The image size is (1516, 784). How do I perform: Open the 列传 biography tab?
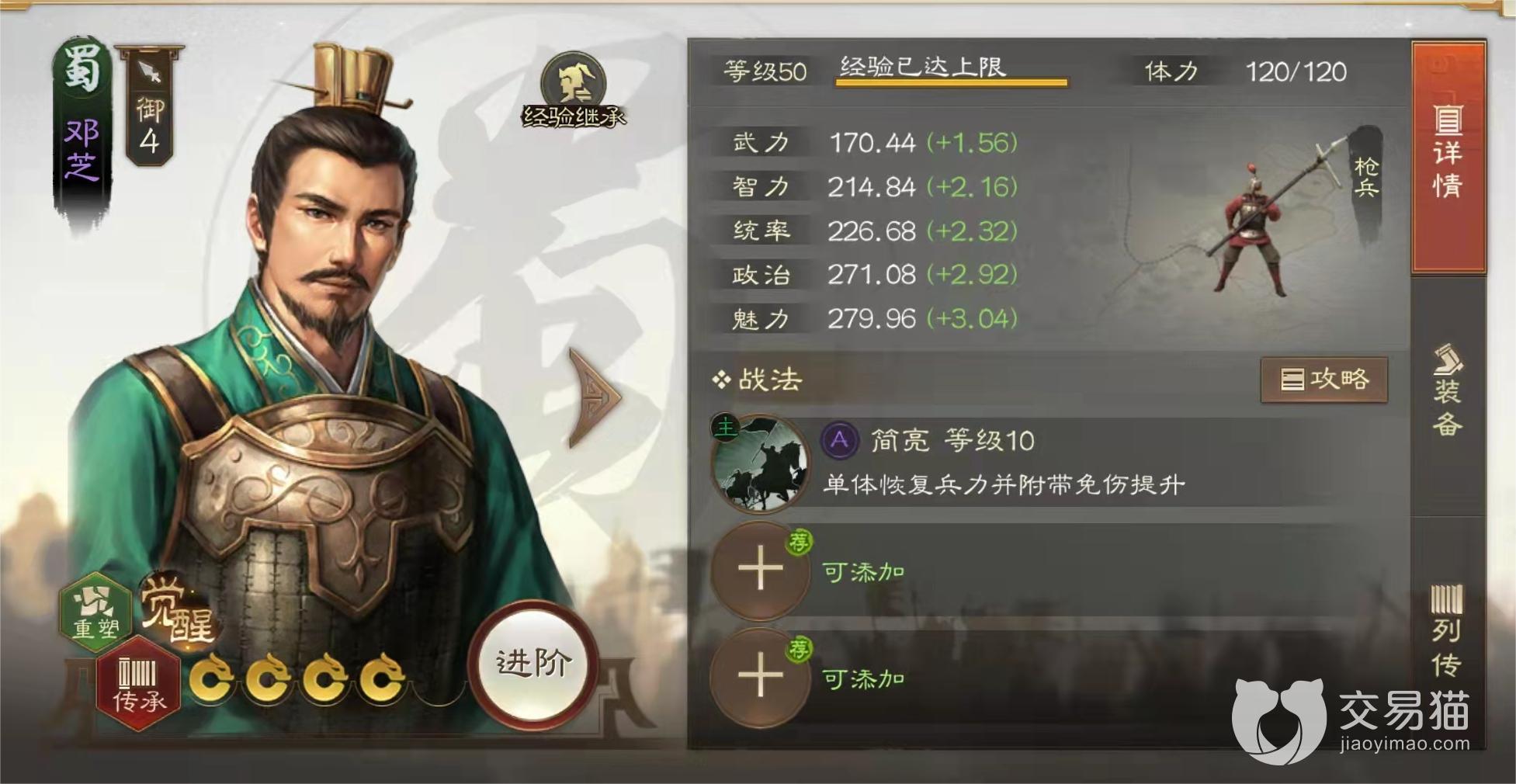pyautogui.click(x=1448, y=630)
